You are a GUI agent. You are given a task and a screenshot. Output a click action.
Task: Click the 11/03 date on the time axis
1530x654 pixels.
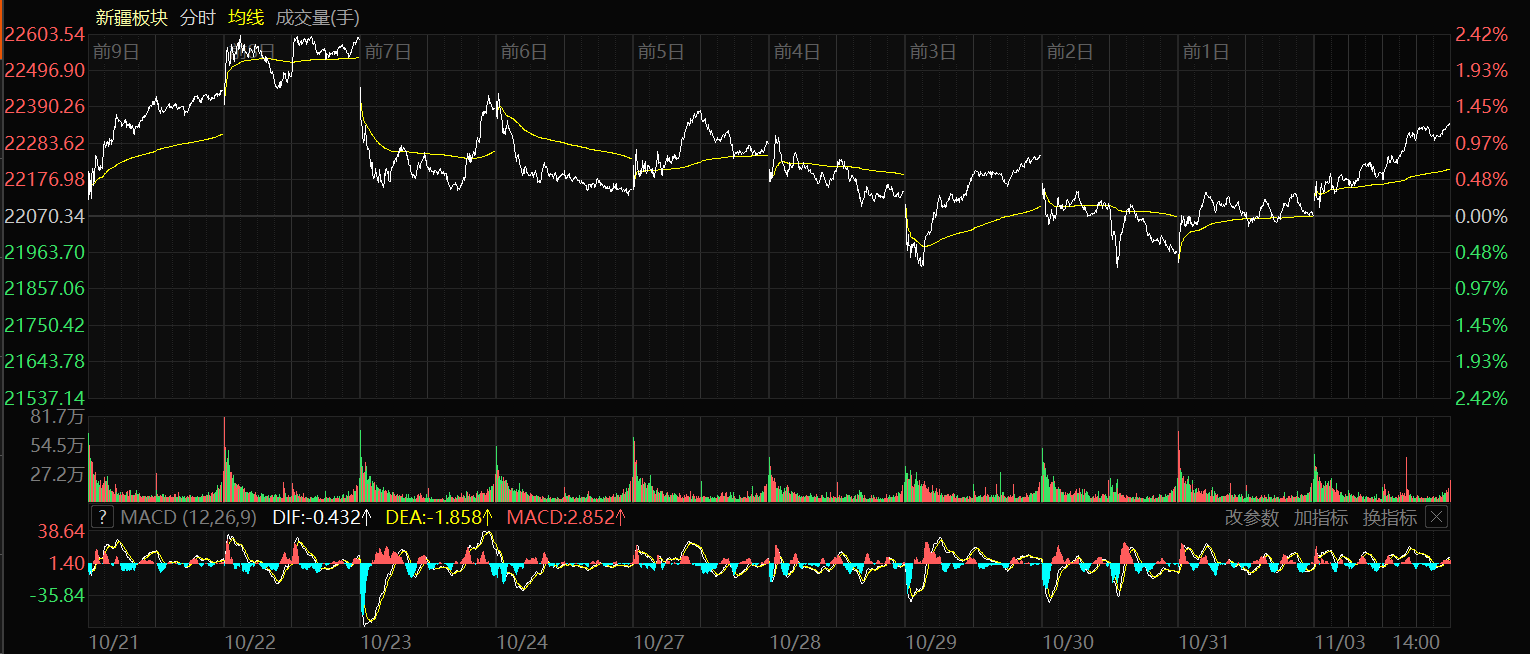click(1337, 640)
